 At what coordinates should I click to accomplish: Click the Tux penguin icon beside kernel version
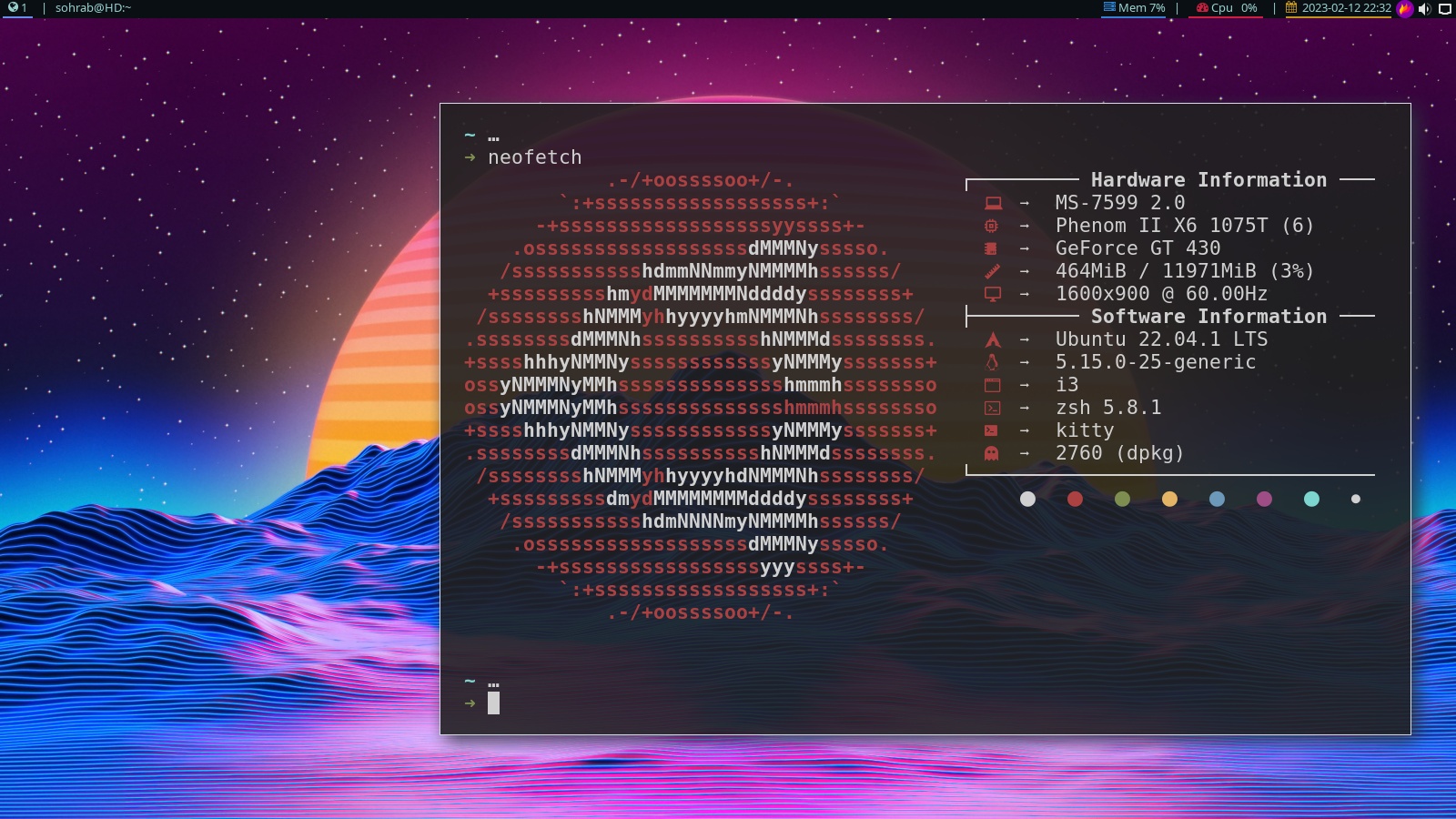(992, 362)
